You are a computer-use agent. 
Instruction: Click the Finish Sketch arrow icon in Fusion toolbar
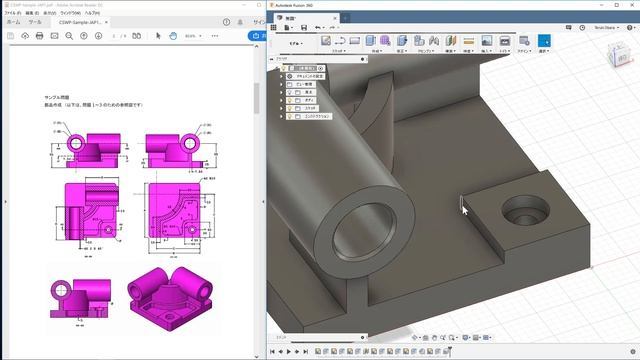(340, 41)
